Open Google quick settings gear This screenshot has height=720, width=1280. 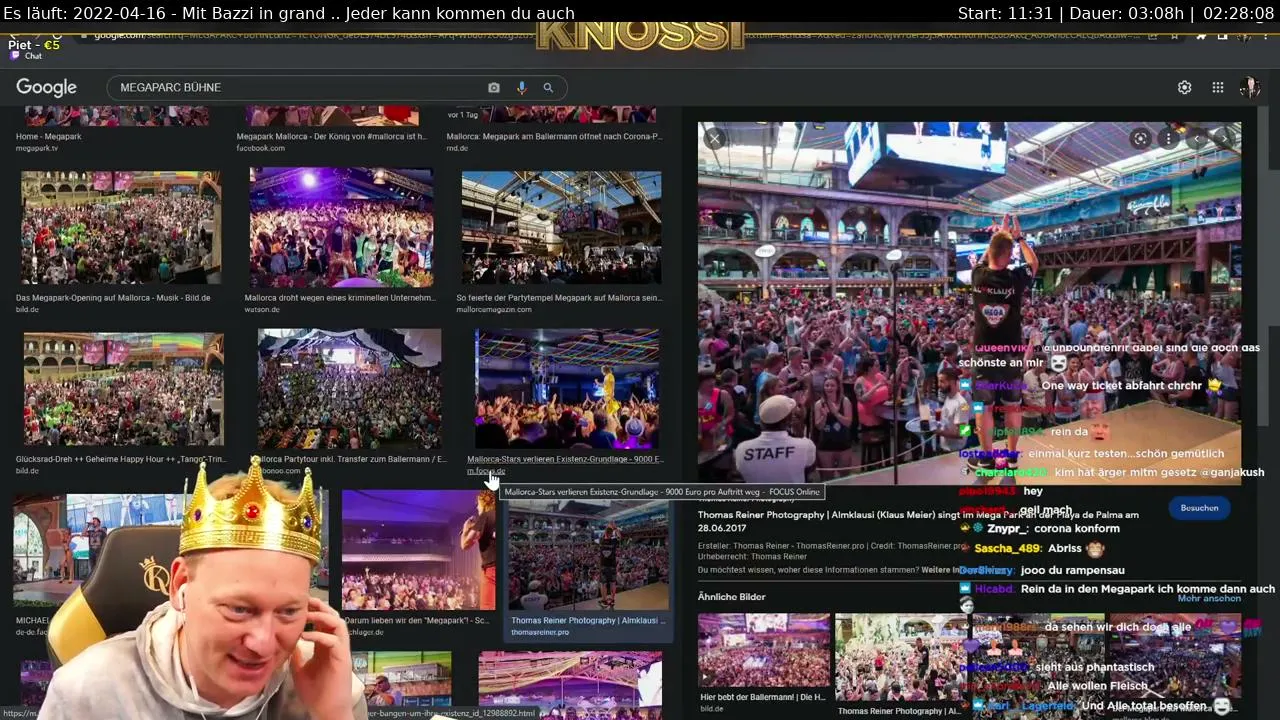(1184, 88)
